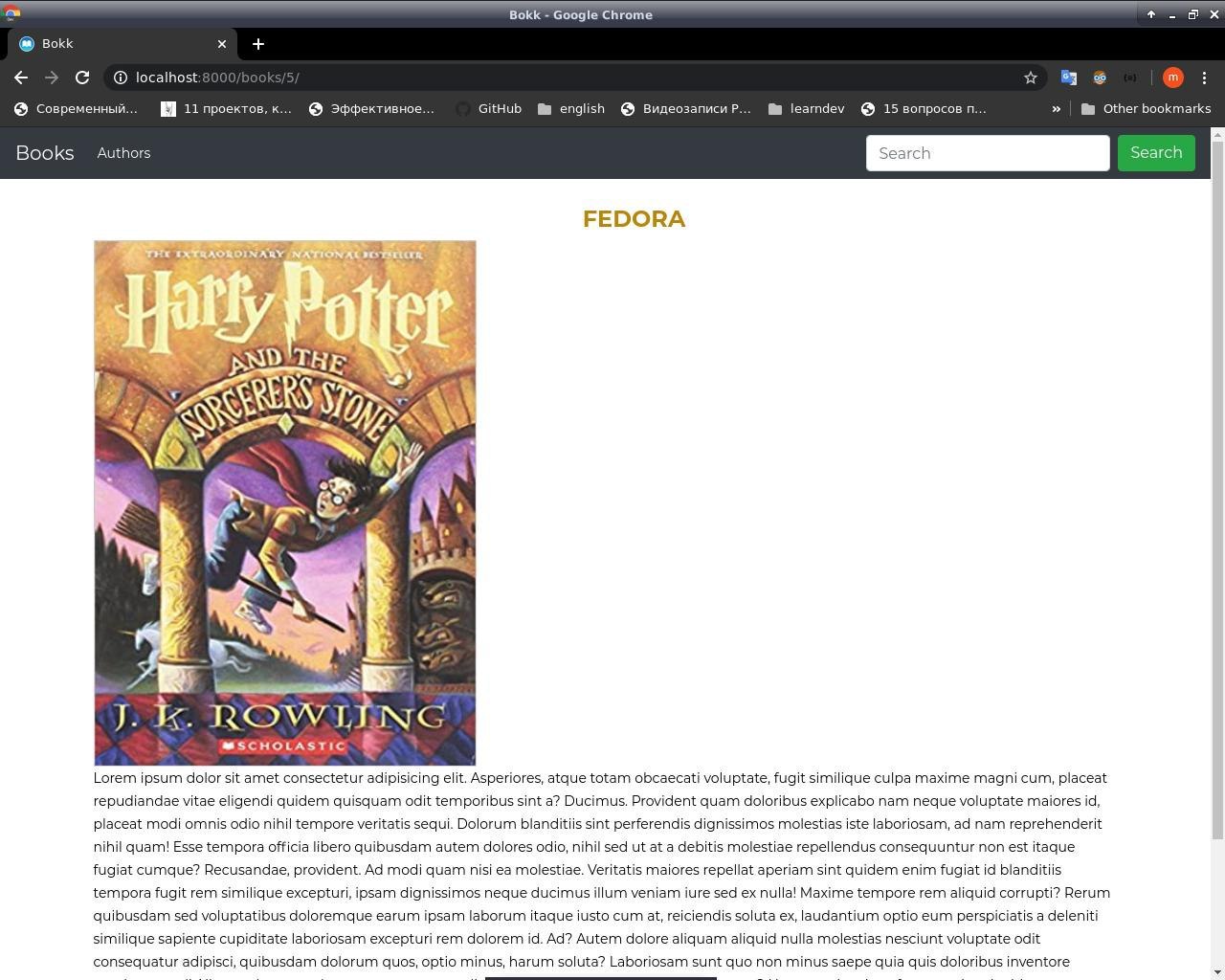The width and height of the screenshot is (1225, 980).
Task: Click the green Search button
Action: pos(1156,153)
